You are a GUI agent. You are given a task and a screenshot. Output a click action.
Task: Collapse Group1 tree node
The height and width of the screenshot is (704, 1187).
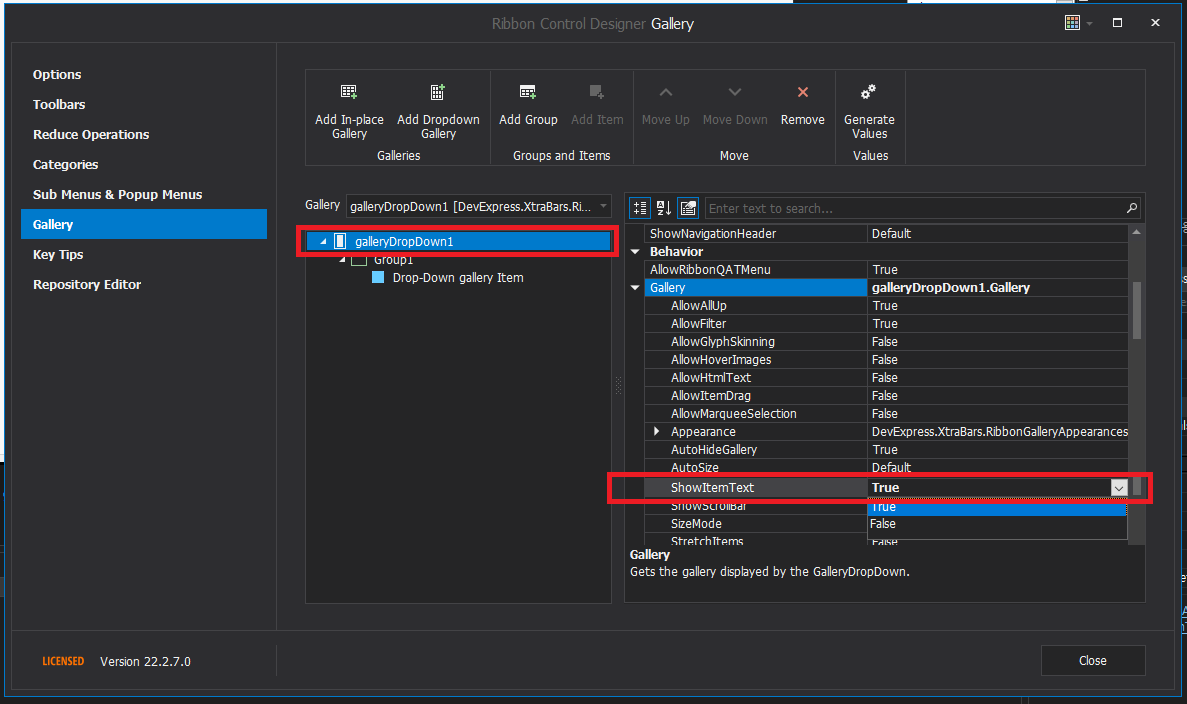(342, 260)
